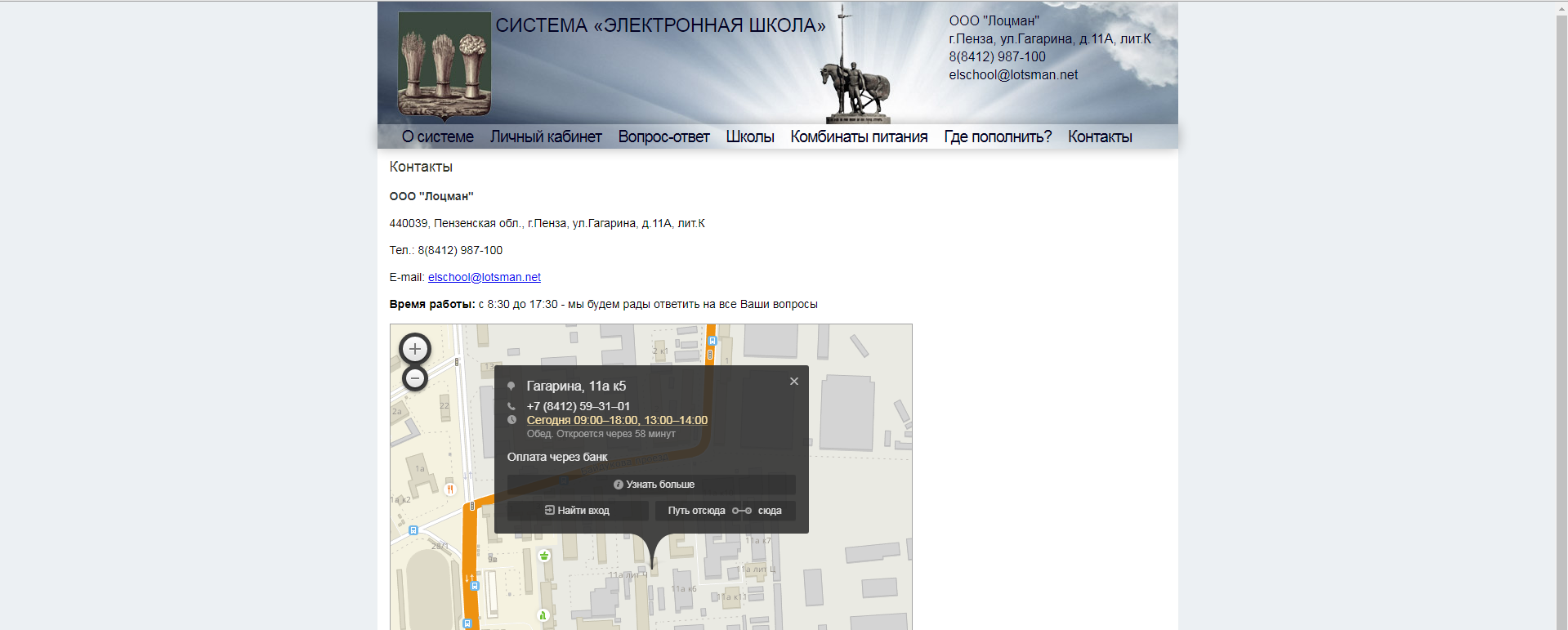Click the site title СИСТЕМА «ЭЛЕКТРОННАЯ ШКОЛА»
This screenshot has height=630, width=1568.
tap(660, 25)
